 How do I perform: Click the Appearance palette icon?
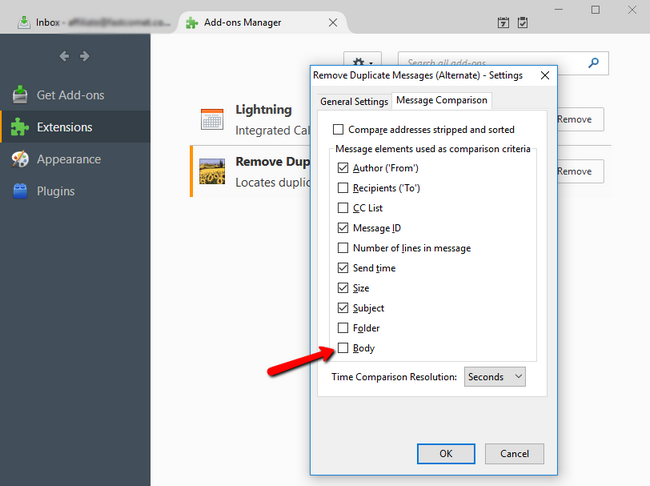point(20,159)
